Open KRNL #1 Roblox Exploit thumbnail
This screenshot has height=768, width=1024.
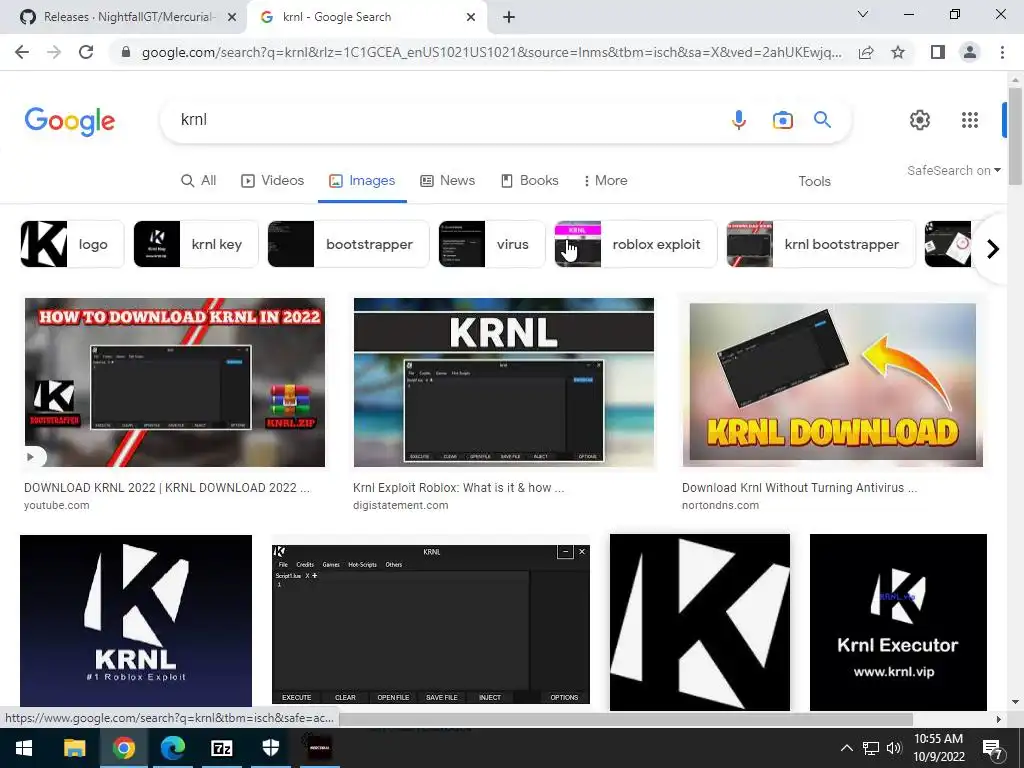pyautogui.click(x=136, y=620)
